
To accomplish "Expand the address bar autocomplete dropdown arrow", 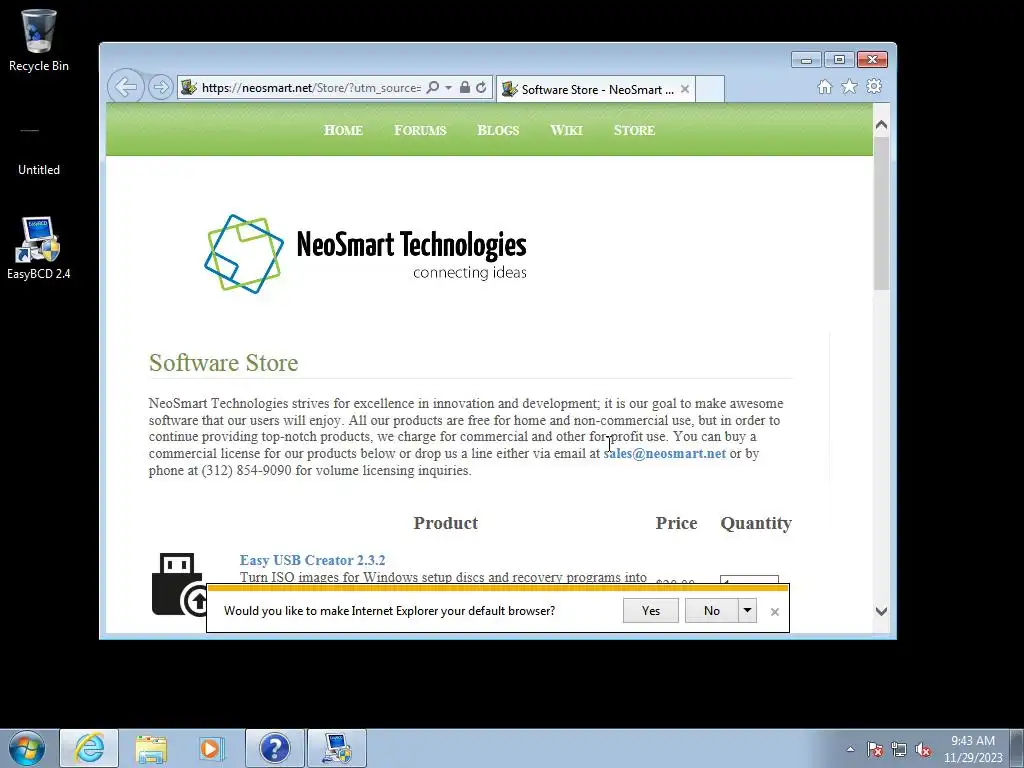I will coord(448,88).
